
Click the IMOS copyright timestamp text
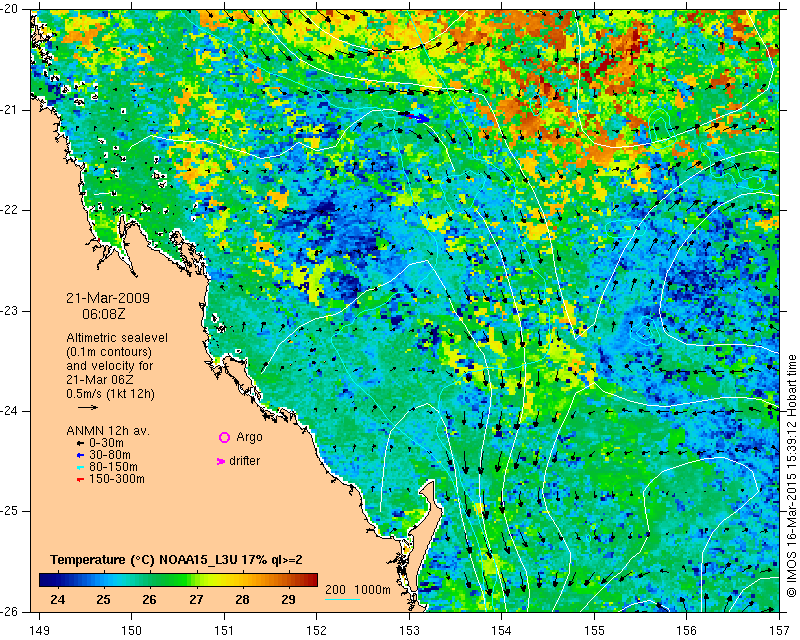coord(792,476)
